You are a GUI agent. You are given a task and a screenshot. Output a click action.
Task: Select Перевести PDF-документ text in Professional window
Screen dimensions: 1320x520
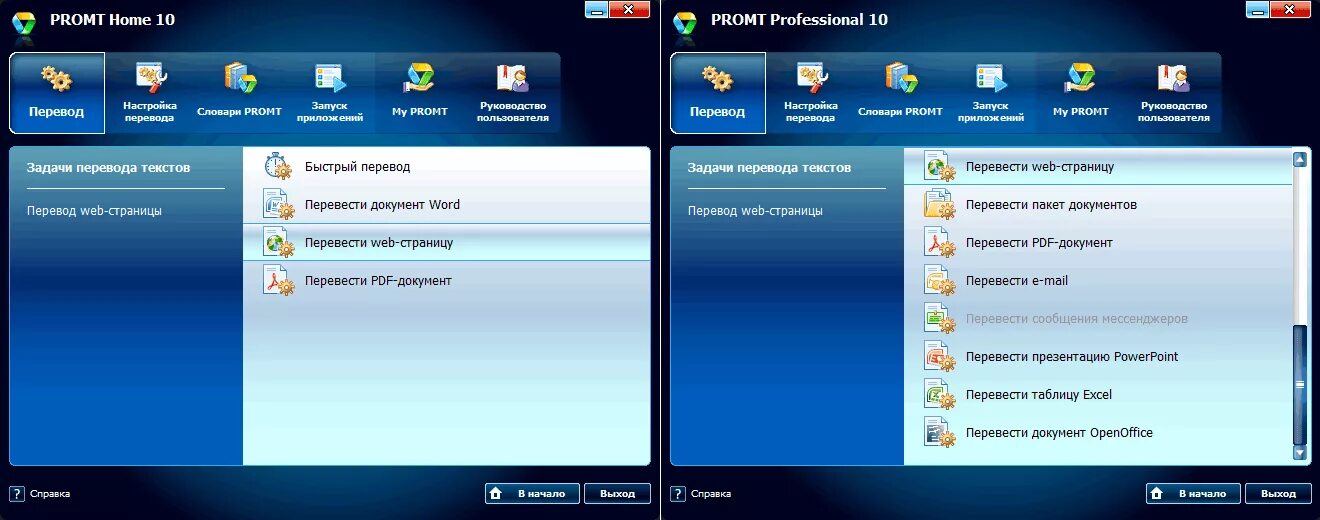pyautogui.click(x=1039, y=243)
